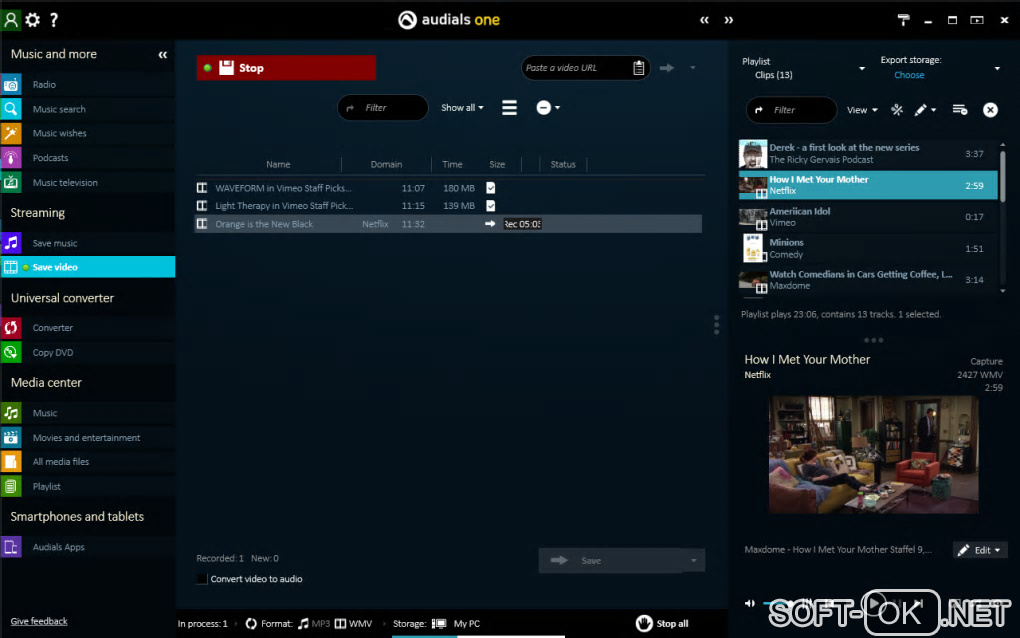Click the Playlist sidebar icon
Viewport: 1020px width, 638px height.
pos(11,486)
